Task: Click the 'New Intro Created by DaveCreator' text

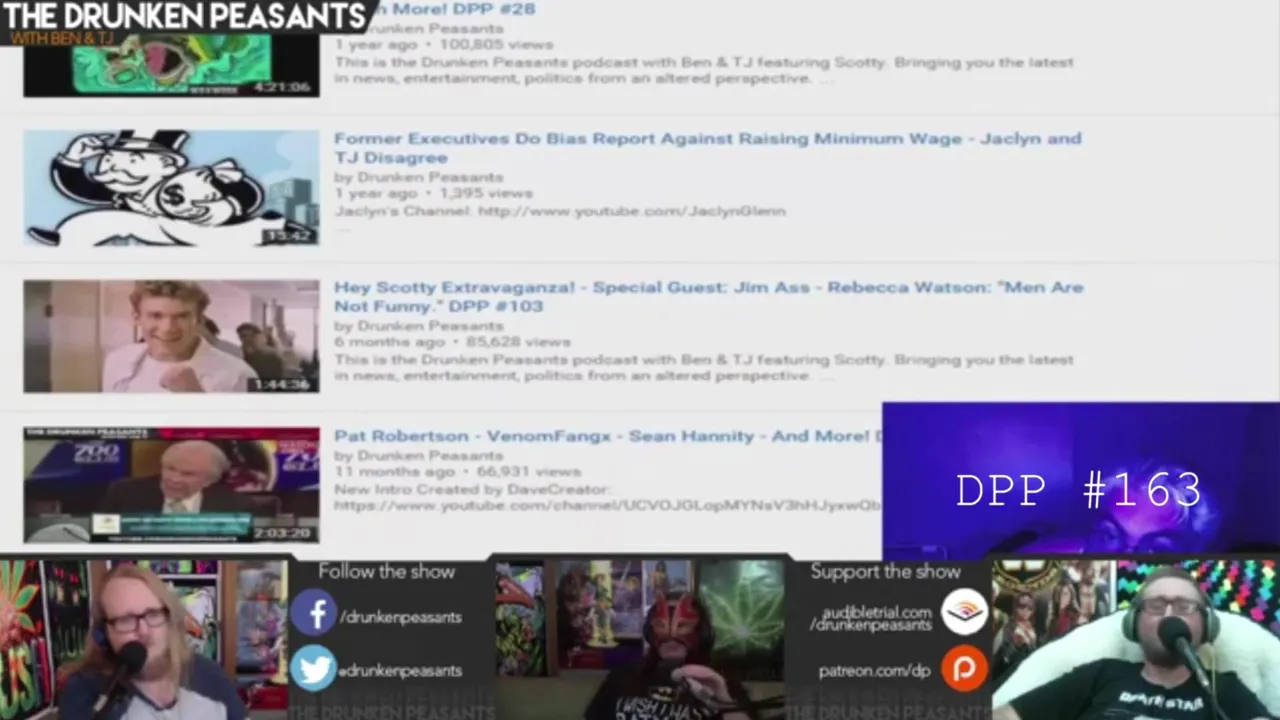Action: (471, 489)
